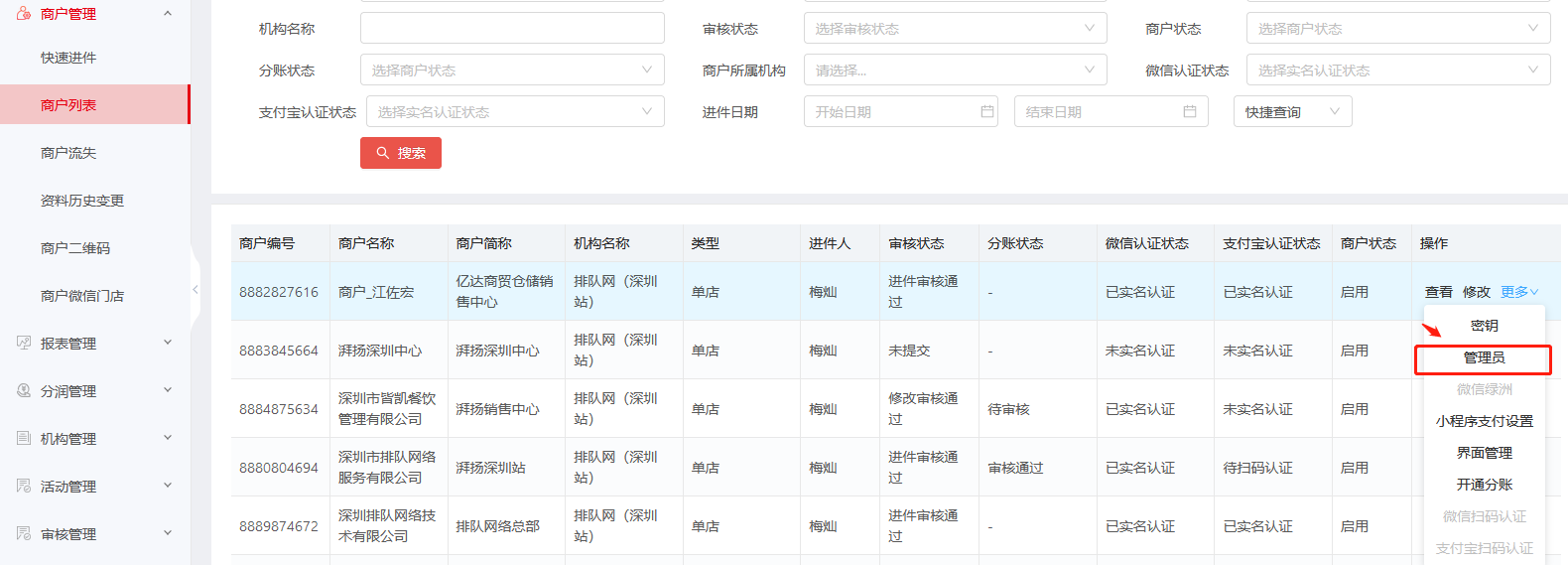Image resolution: width=1568 pixels, height=565 pixels.
Task: Click the 活动管理 sidebar icon
Action: coord(24,486)
